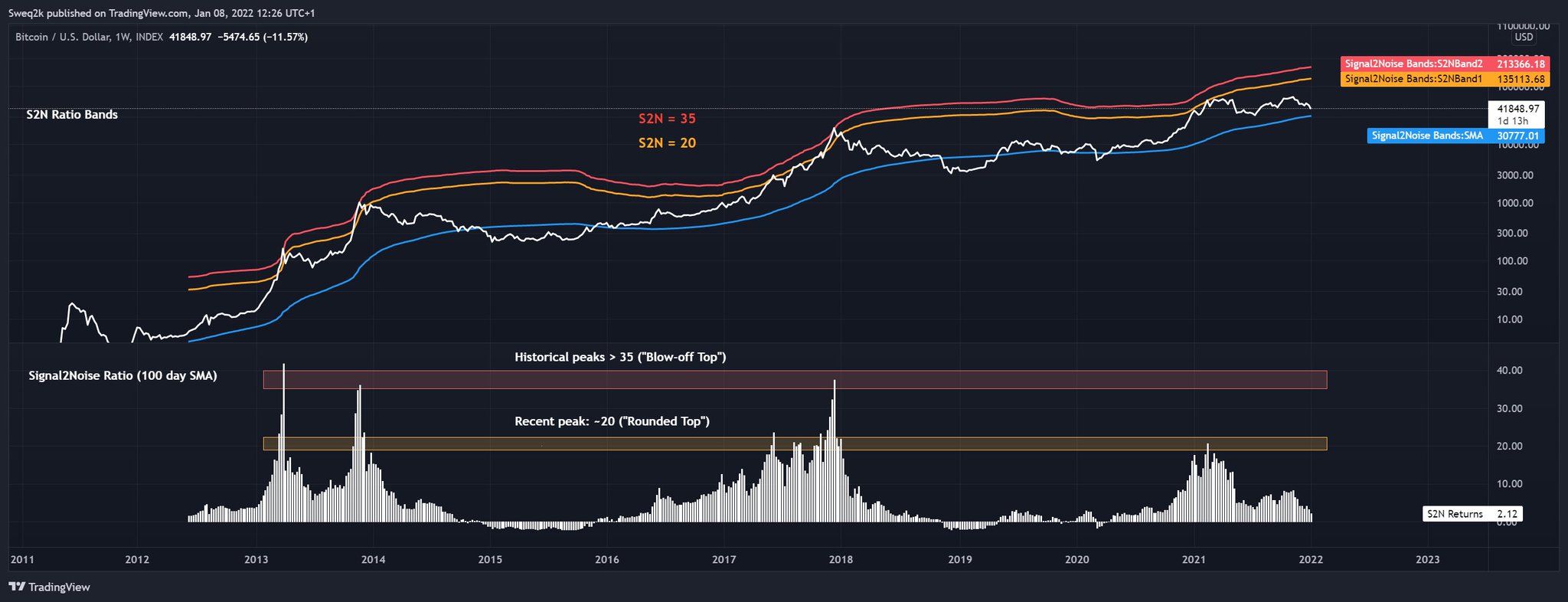Click the orange rounded top zone rectangle

click(795, 443)
